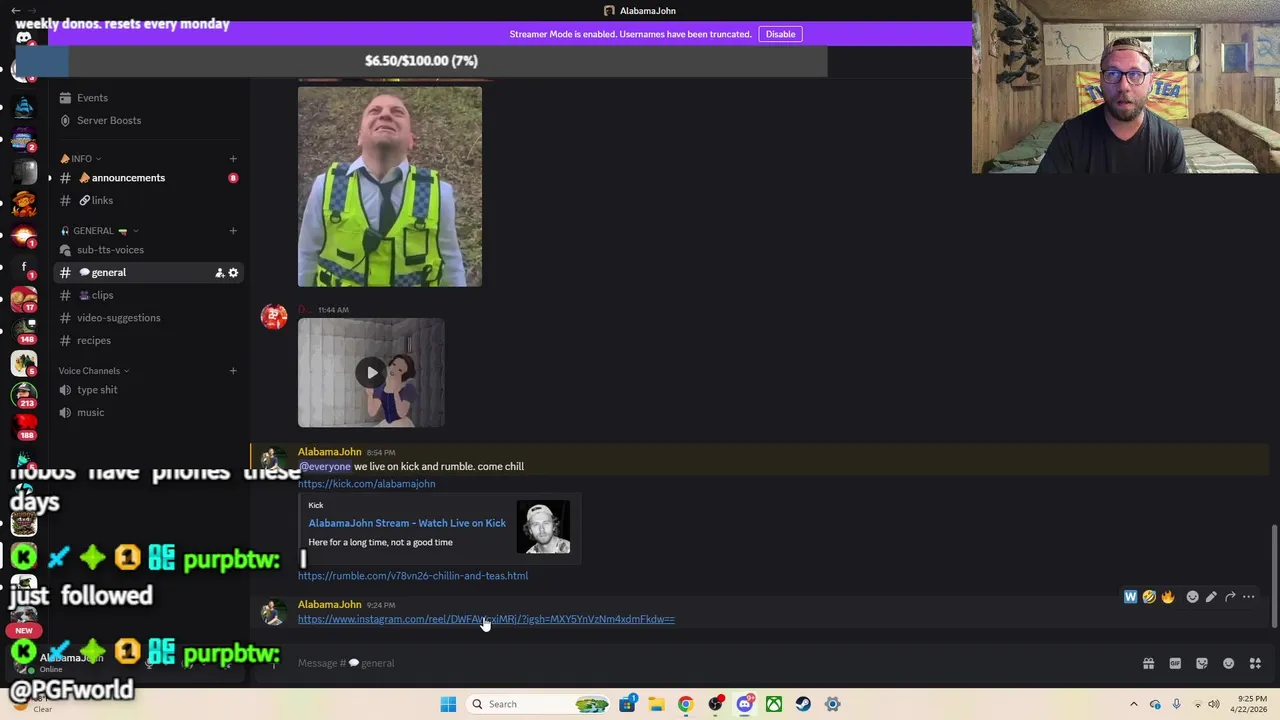This screenshot has width=1280, height=720.
Task: Open server with 213 notification badge
Action: pos(24,395)
